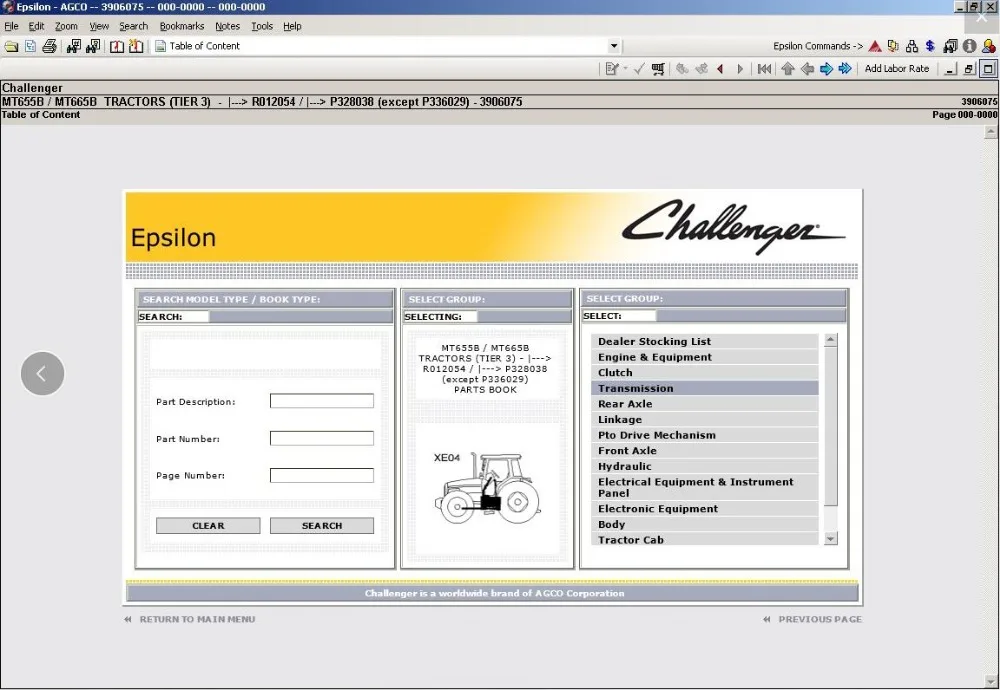Click the Table of Content combo box
Screen dimensions: 1000x690
coord(386,46)
